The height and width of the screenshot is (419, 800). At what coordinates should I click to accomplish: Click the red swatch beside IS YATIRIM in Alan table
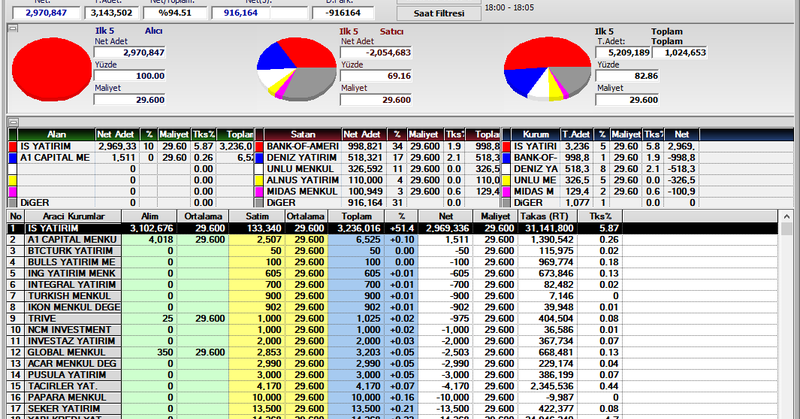click(x=13, y=145)
